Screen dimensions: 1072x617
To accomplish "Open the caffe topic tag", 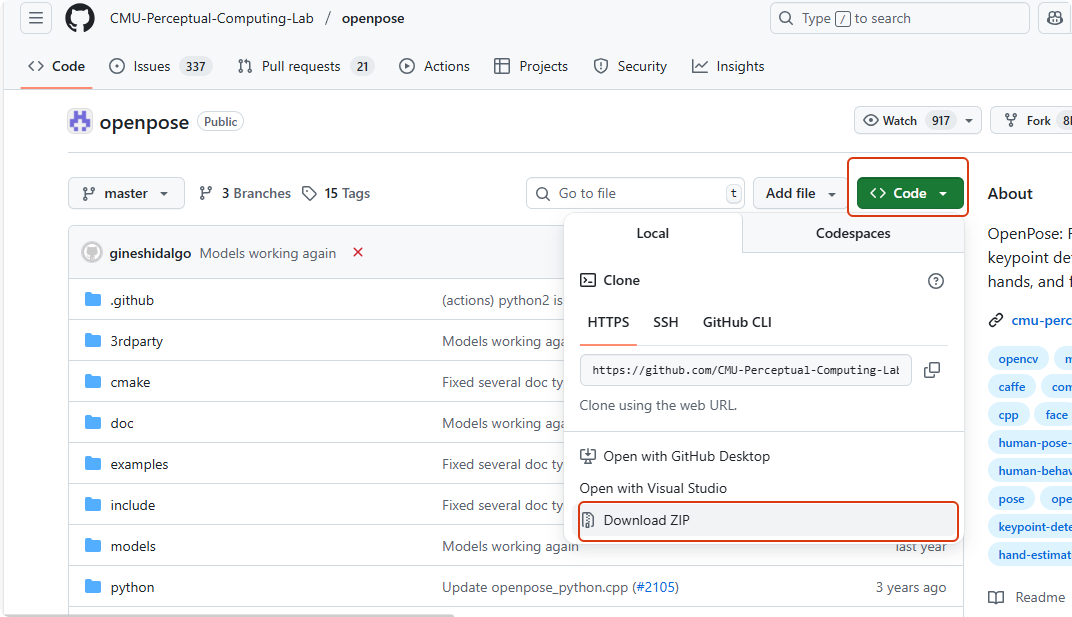I will point(1012,387).
